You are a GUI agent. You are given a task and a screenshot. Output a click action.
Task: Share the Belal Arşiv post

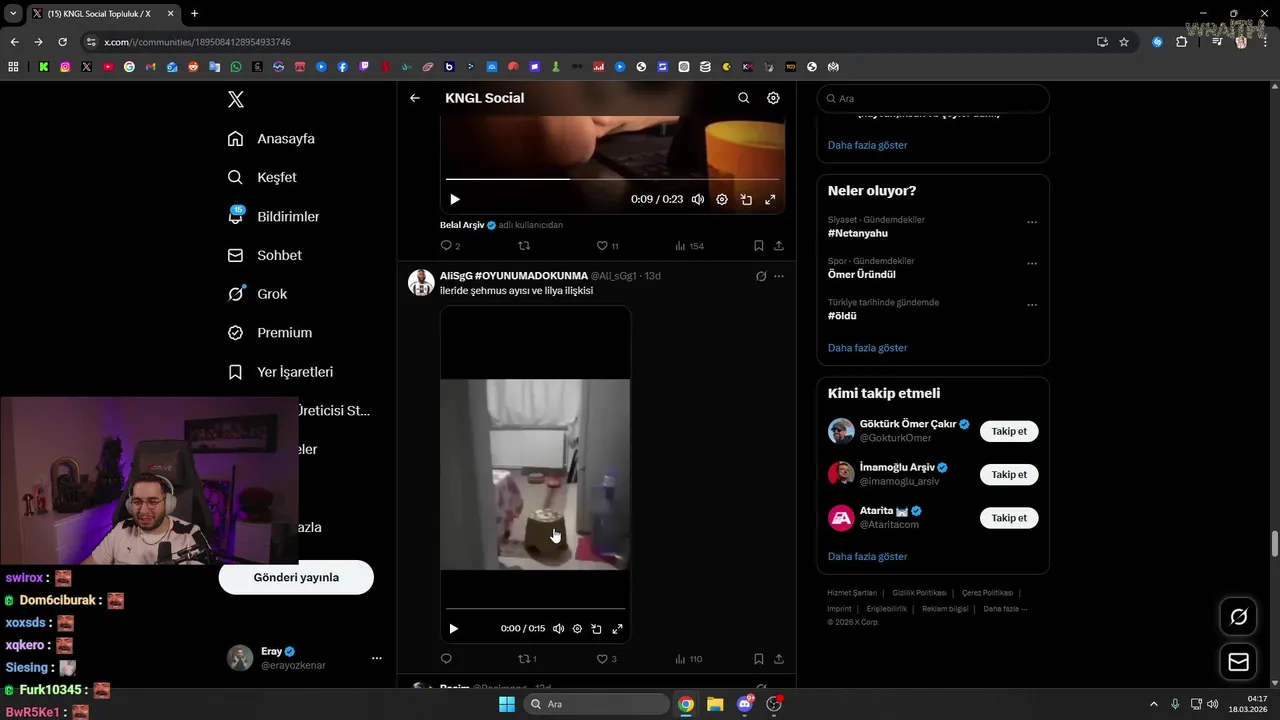tap(778, 245)
